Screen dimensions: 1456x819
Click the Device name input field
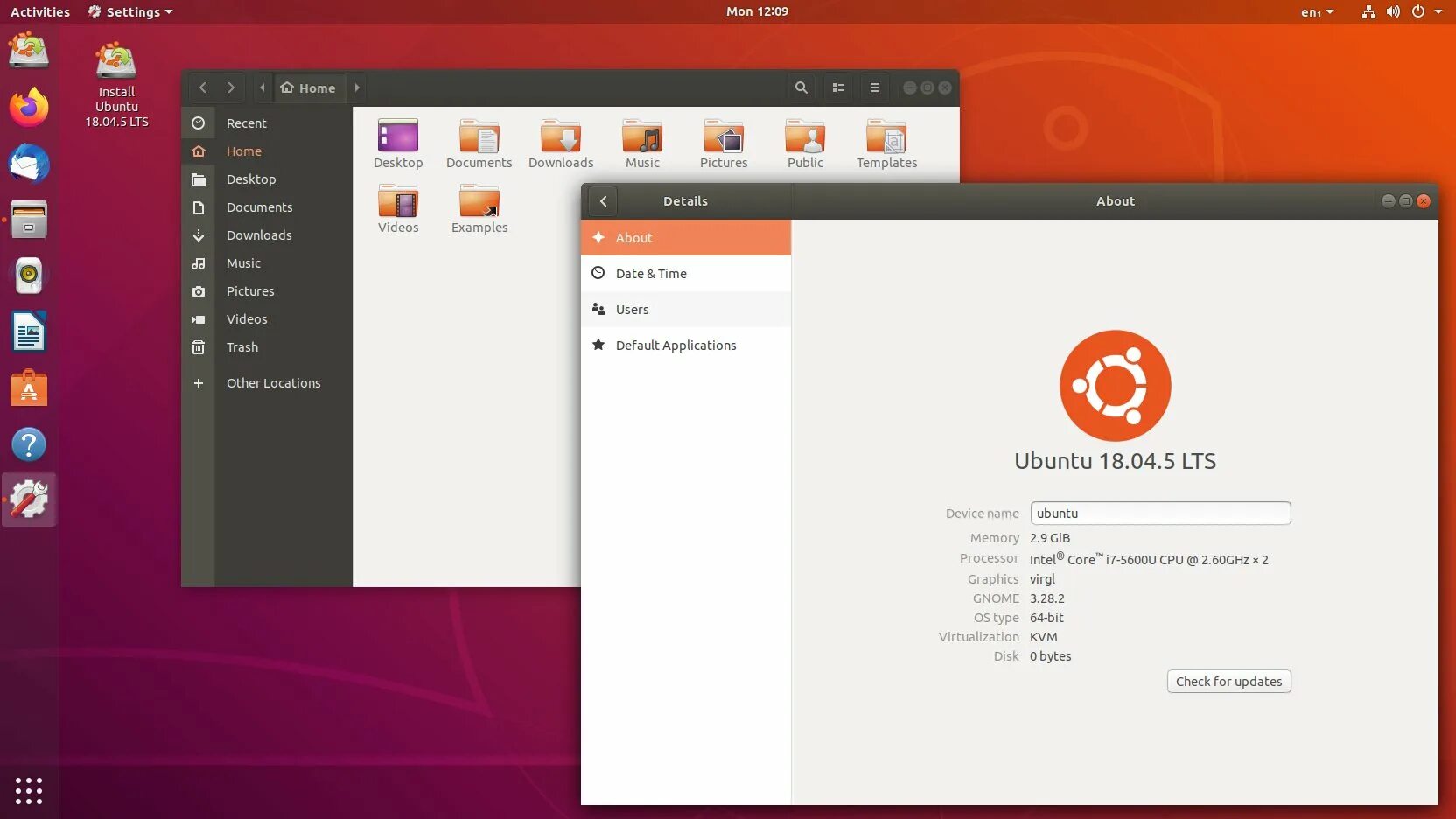[x=1160, y=514]
